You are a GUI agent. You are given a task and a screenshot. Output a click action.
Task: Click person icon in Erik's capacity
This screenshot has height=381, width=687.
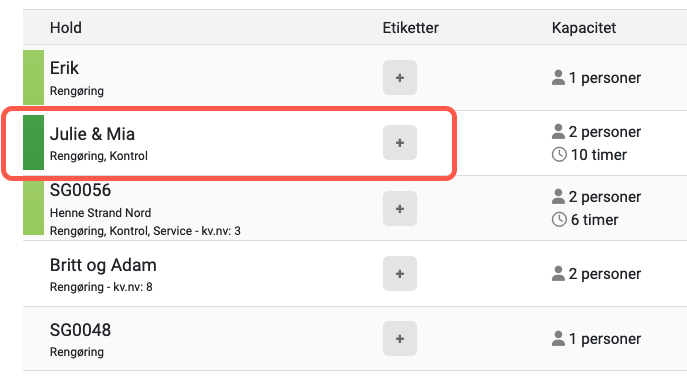click(558, 78)
